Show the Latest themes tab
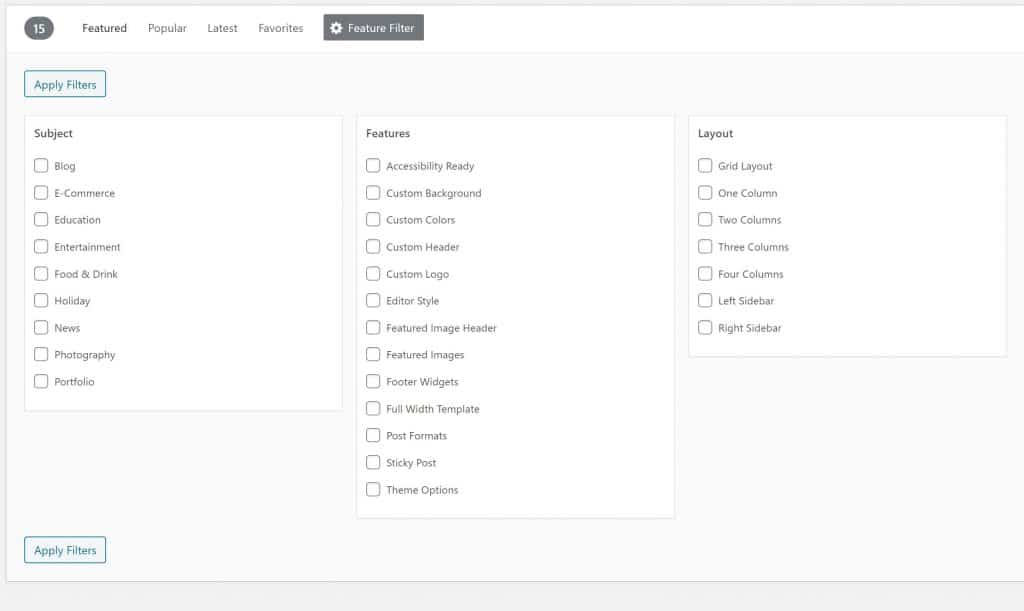The image size is (1024, 611). pos(222,29)
